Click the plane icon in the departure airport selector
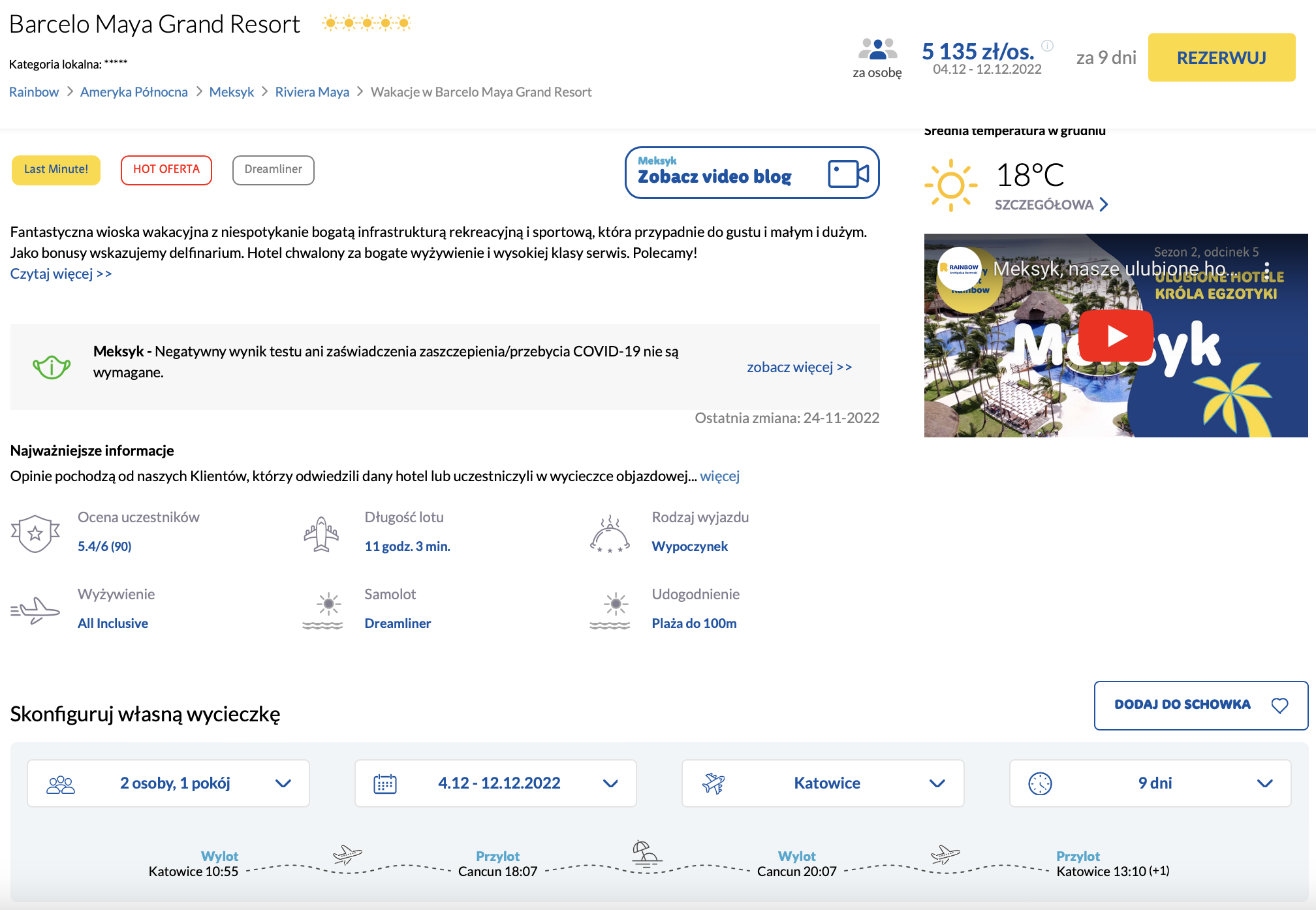The width and height of the screenshot is (1316, 910). coord(713,783)
